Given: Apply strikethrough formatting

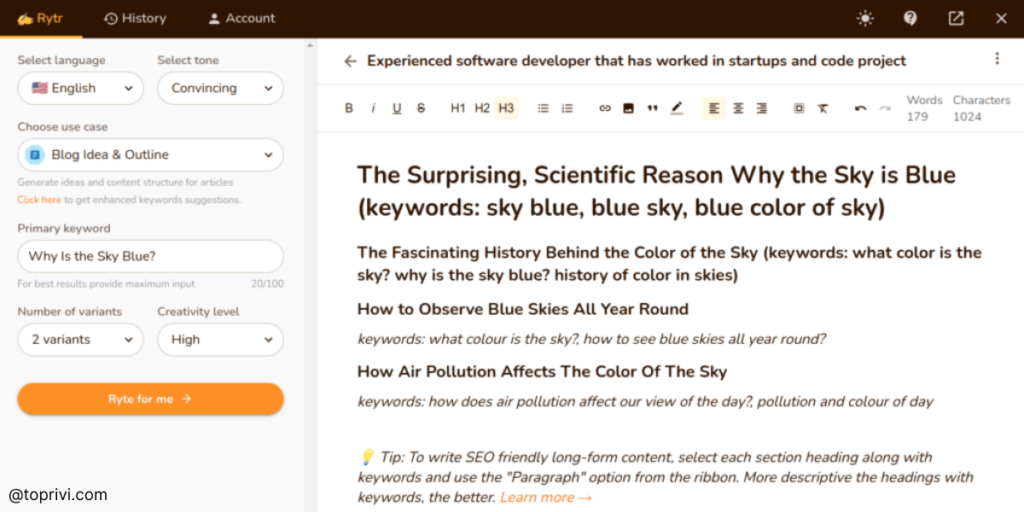Looking at the screenshot, I should point(421,108).
